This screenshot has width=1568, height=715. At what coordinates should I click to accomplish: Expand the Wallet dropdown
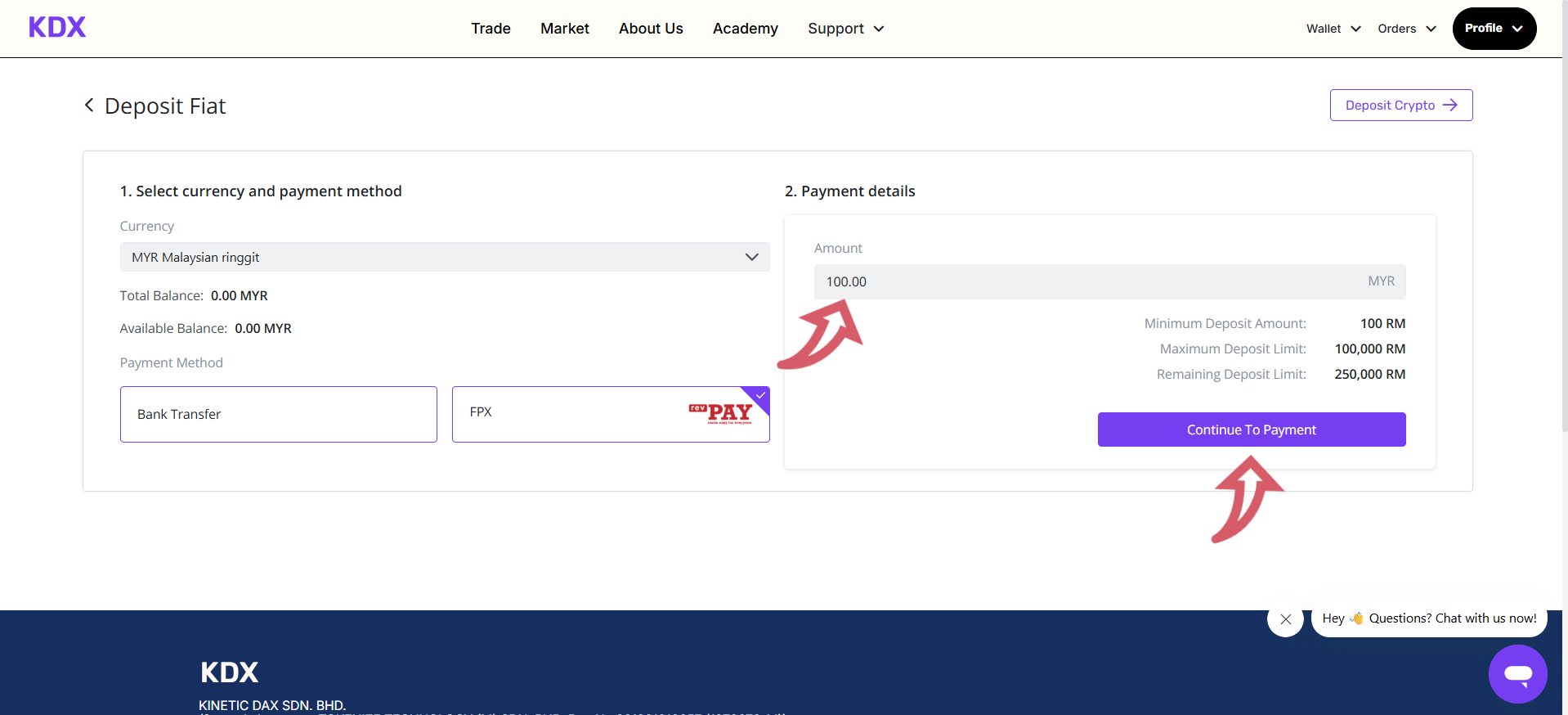(x=1333, y=29)
